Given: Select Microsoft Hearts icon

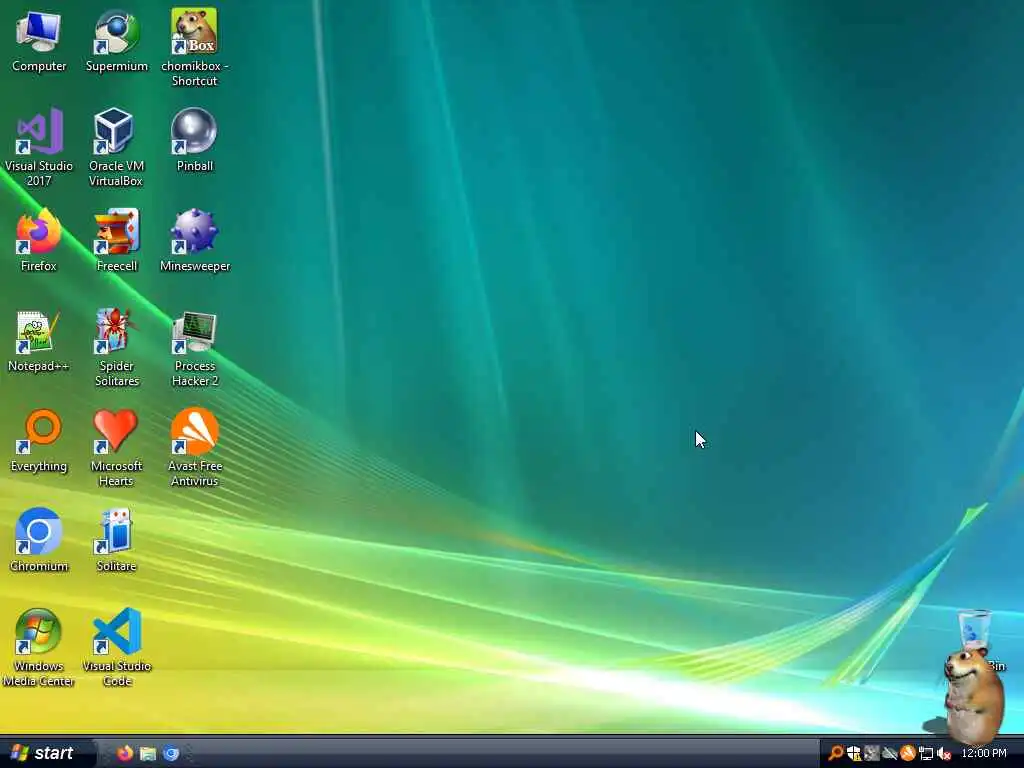Looking at the screenshot, I should [116, 448].
